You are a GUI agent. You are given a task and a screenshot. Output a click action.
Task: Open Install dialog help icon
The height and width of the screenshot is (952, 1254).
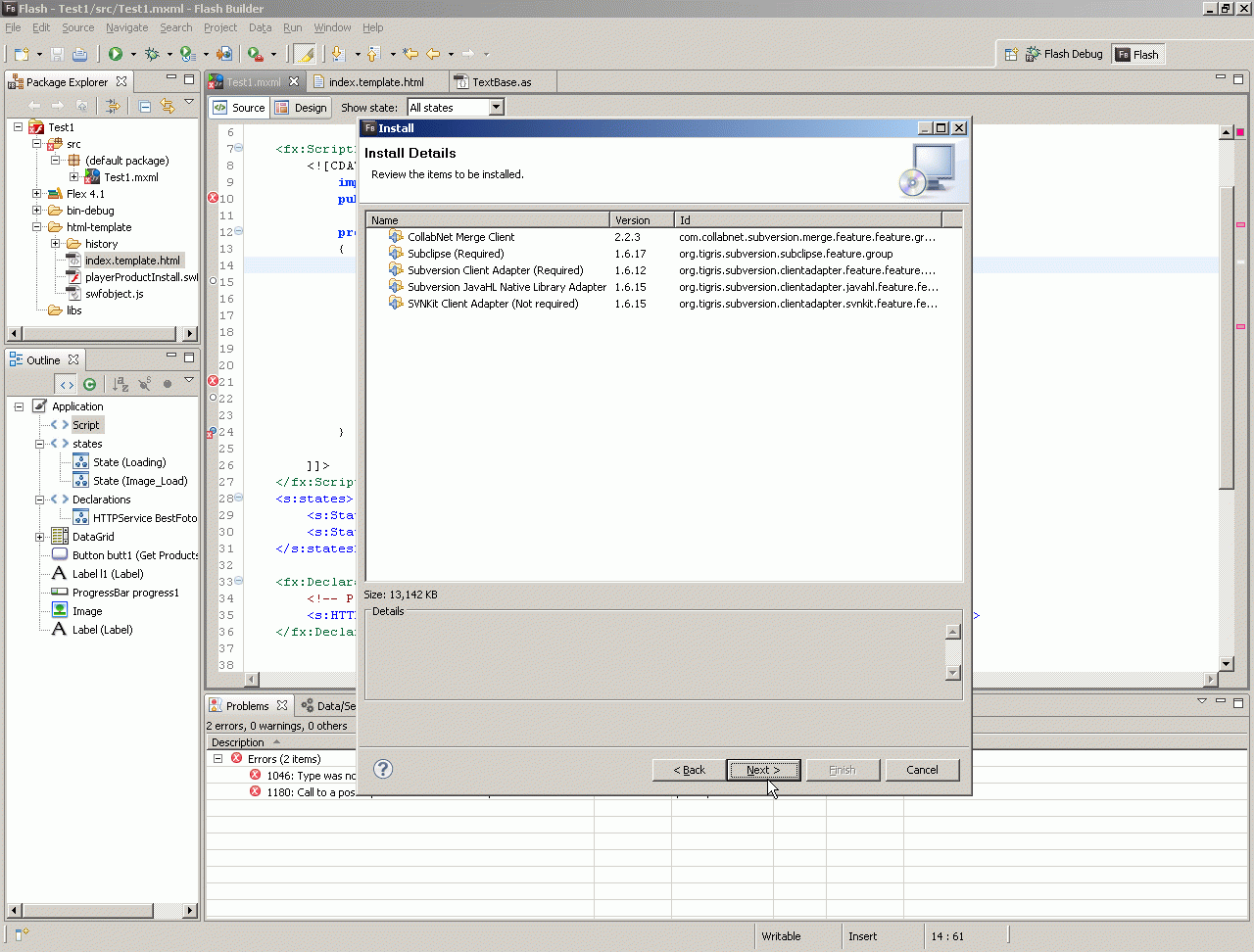pyautogui.click(x=383, y=769)
